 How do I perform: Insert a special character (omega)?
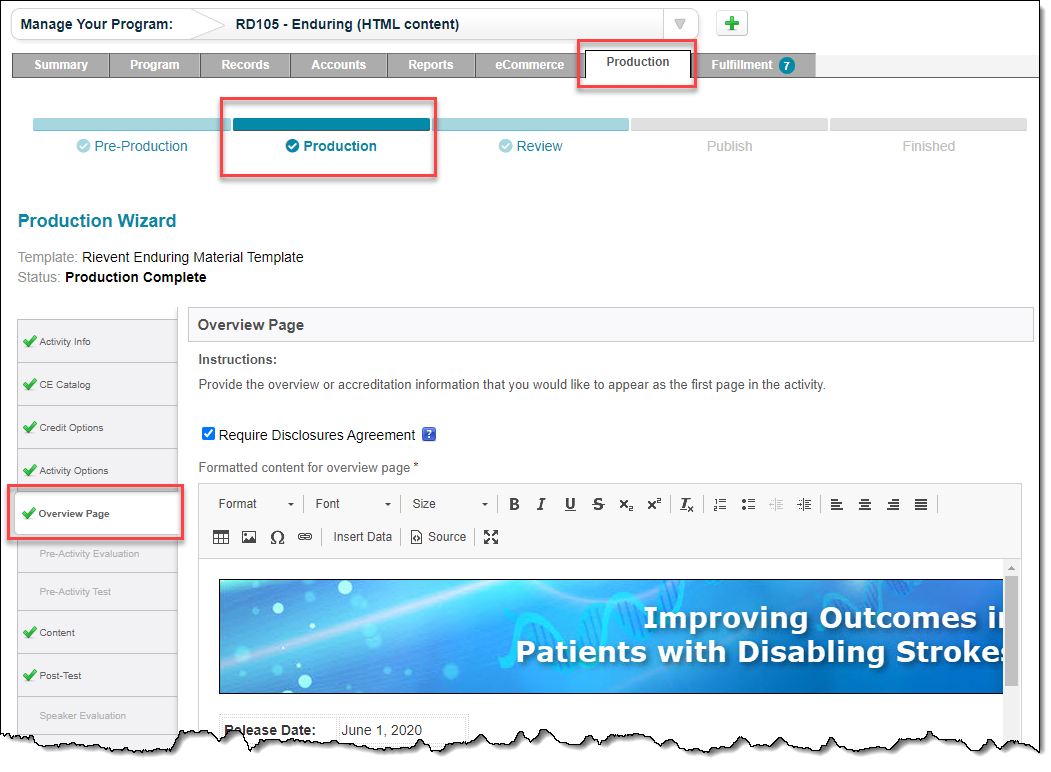277,537
